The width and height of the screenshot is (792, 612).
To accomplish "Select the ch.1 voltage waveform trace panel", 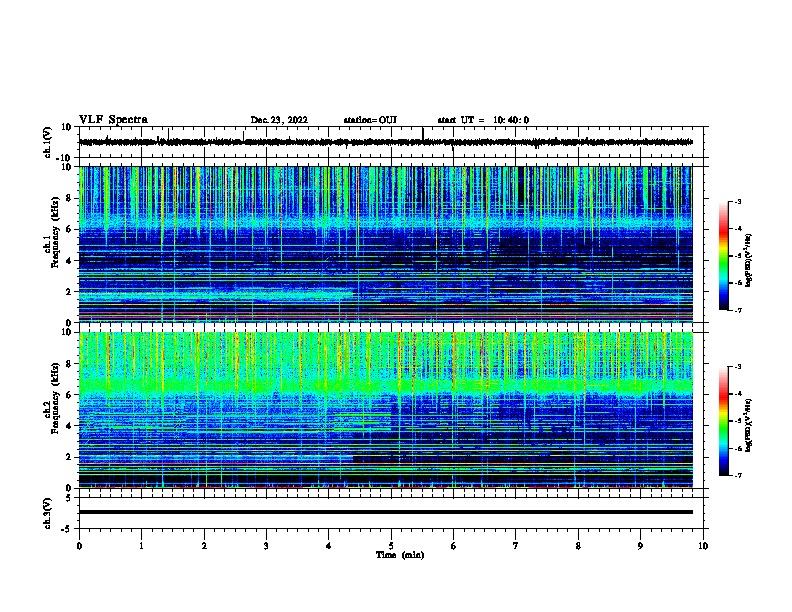I will point(390,142).
